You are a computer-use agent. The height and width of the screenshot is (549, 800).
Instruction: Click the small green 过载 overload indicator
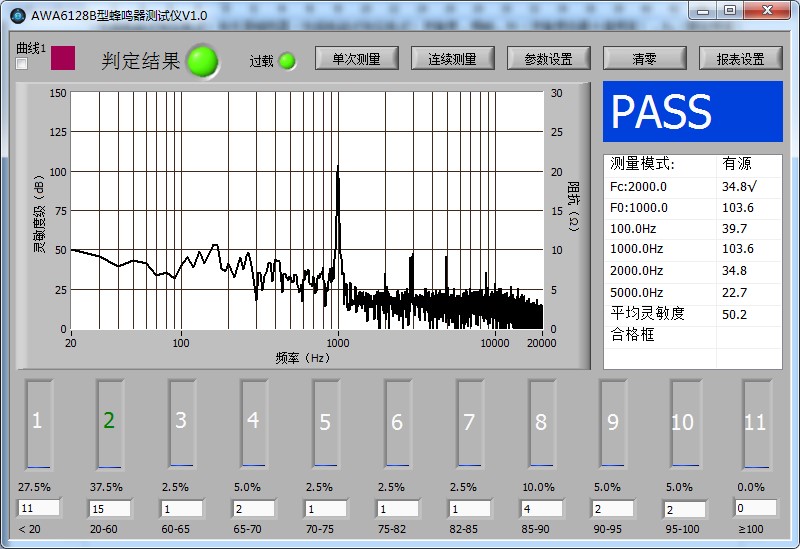[x=287, y=61]
